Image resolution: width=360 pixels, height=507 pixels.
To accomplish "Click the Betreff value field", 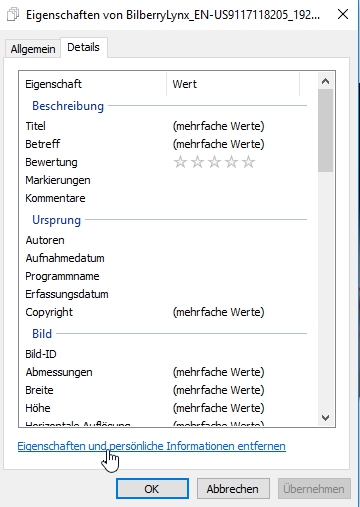I will [219, 144].
